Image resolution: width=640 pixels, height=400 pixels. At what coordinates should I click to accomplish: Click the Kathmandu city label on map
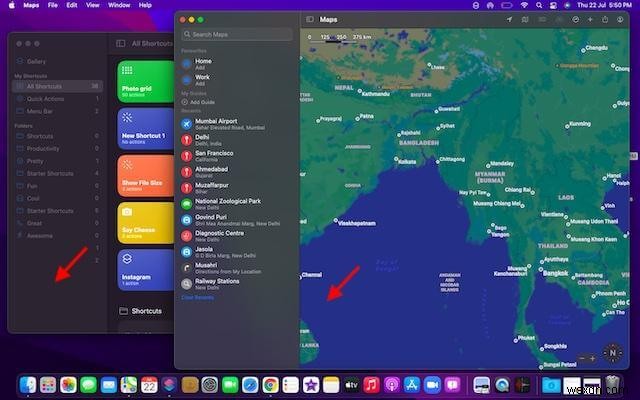coord(376,94)
